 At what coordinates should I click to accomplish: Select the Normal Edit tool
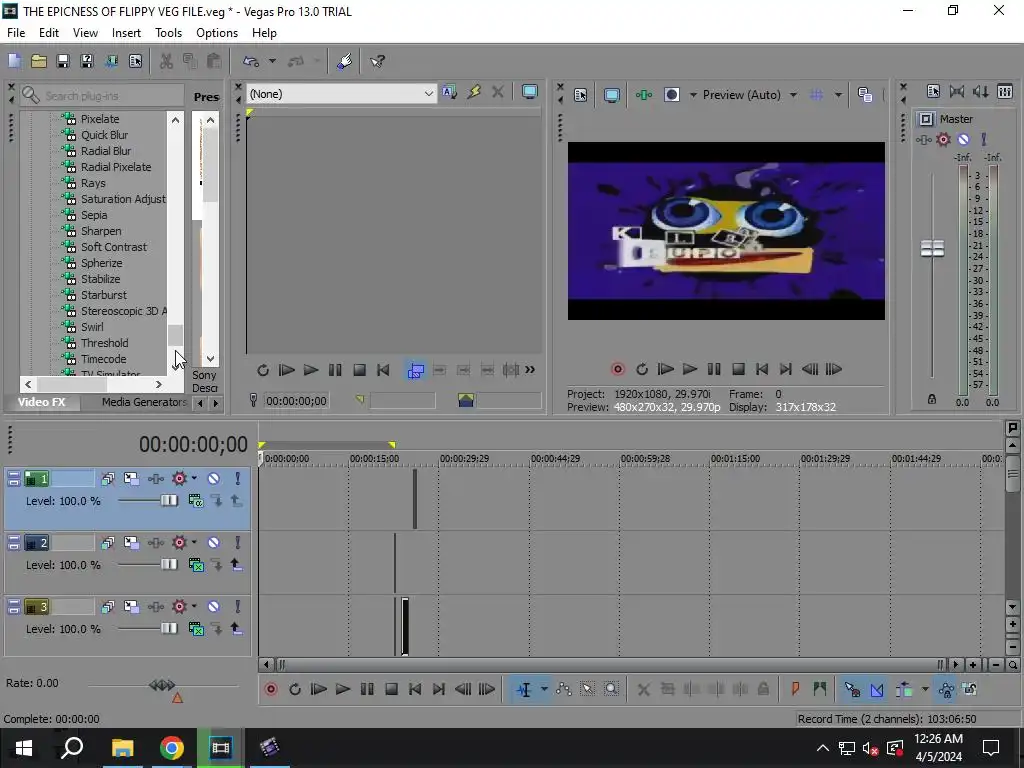pyautogui.click(x=524, y=689)
